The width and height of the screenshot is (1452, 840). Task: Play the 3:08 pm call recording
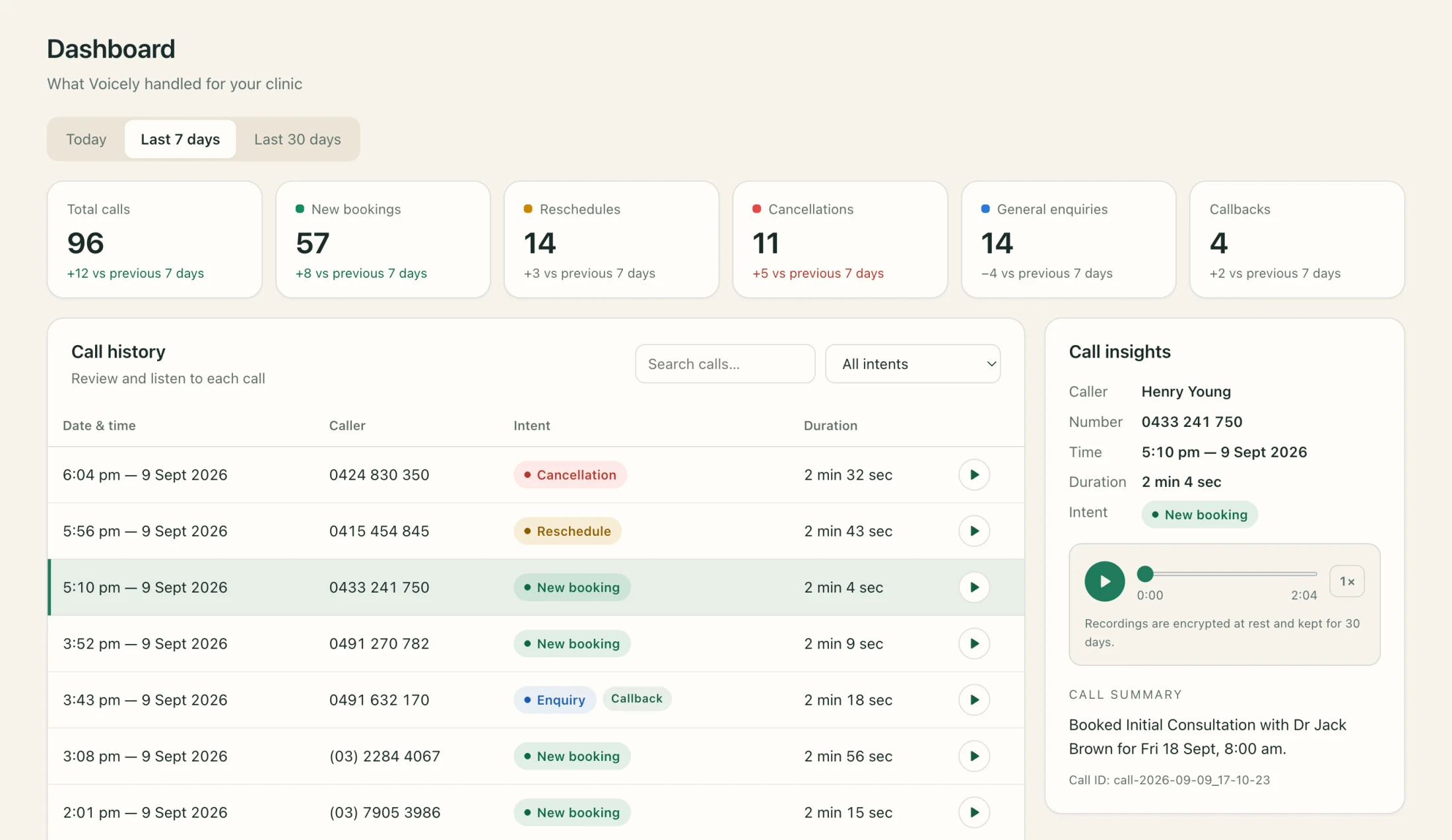[x=974, y=756]
